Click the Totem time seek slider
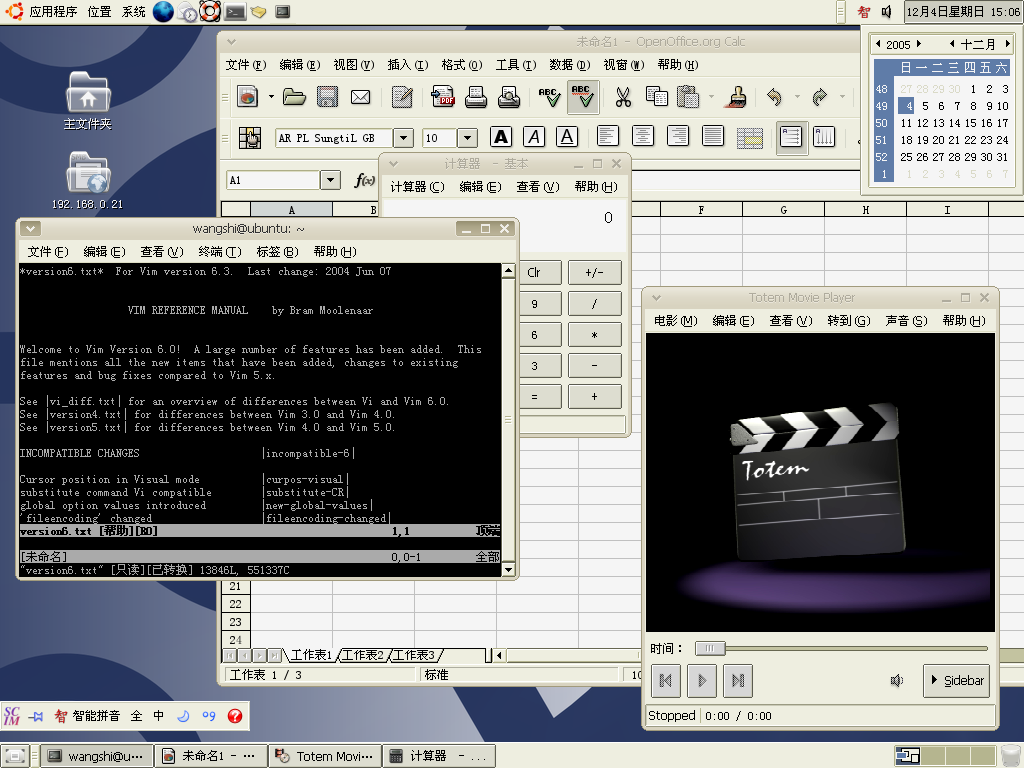This screenshot has width=1024, height=768. click(841, 648)
